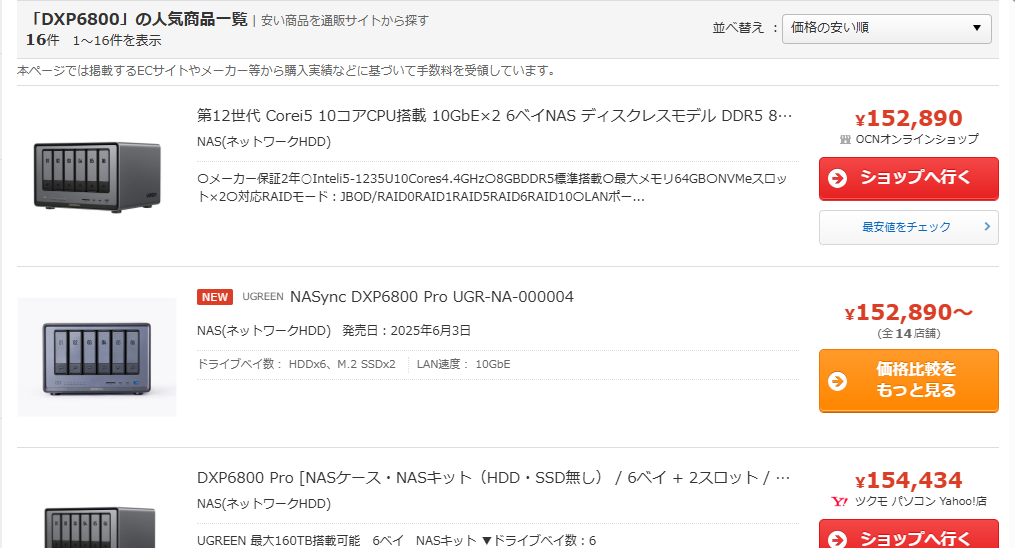Click 「DXP6800」の人気商品一覧 heading
Viewport: 1015px width, 548px height.
[139, 19]
